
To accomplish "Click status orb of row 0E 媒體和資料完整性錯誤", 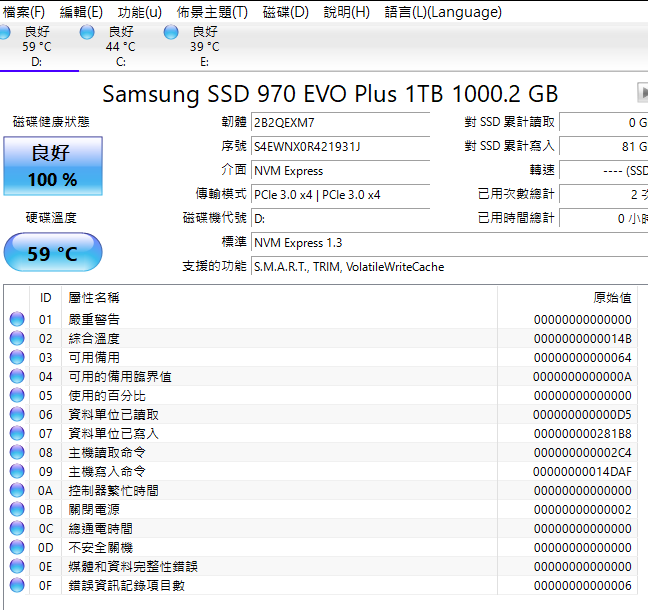I will [x=17, y=566].
